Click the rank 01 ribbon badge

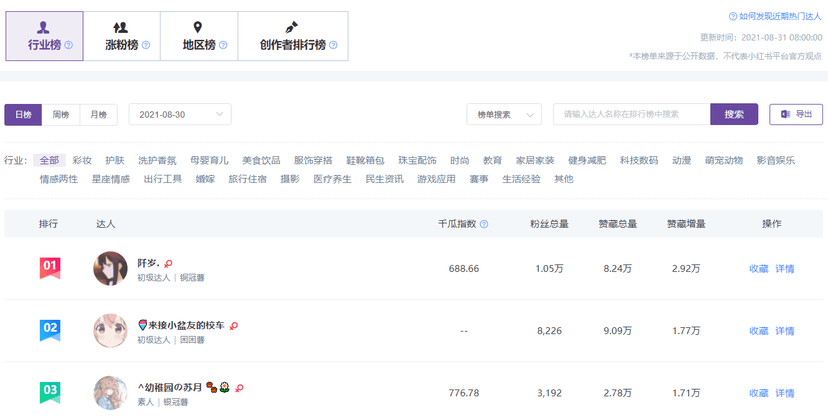tap(49, 267)
